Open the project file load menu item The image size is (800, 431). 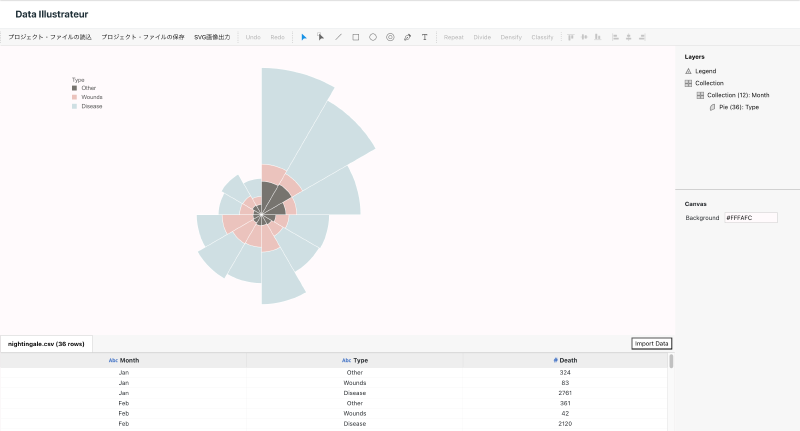50,37
